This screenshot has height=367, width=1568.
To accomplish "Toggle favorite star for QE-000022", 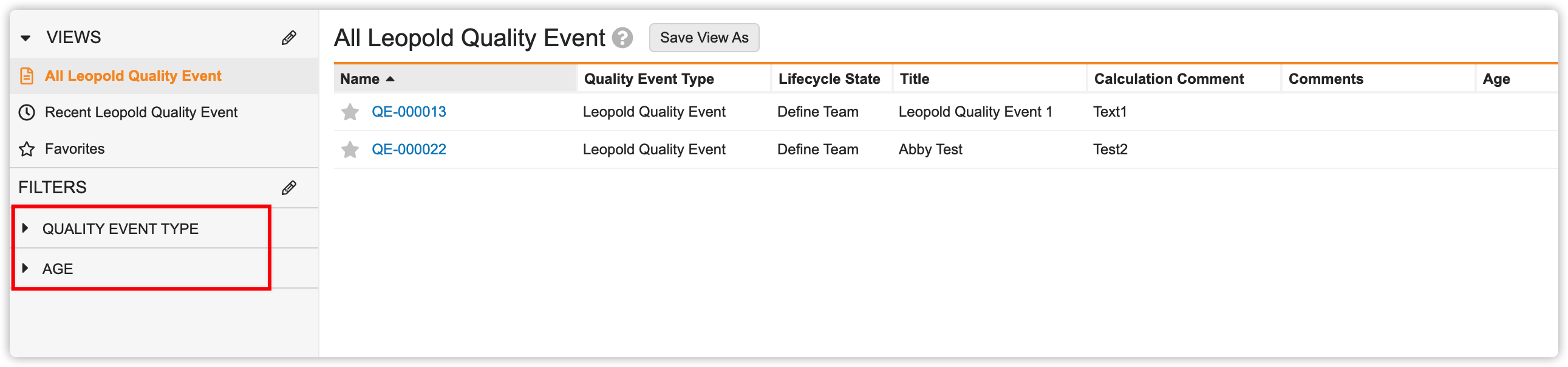I will (x=350, y=149).
